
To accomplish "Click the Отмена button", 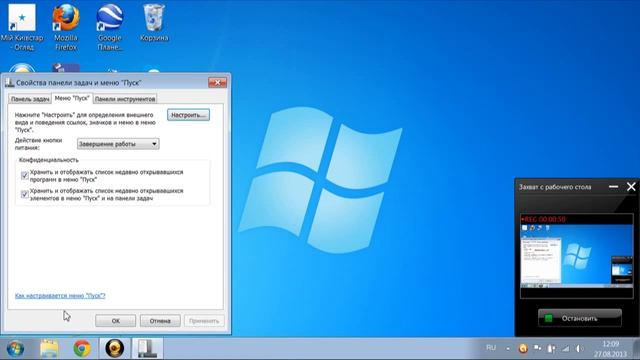I will 160,321.
